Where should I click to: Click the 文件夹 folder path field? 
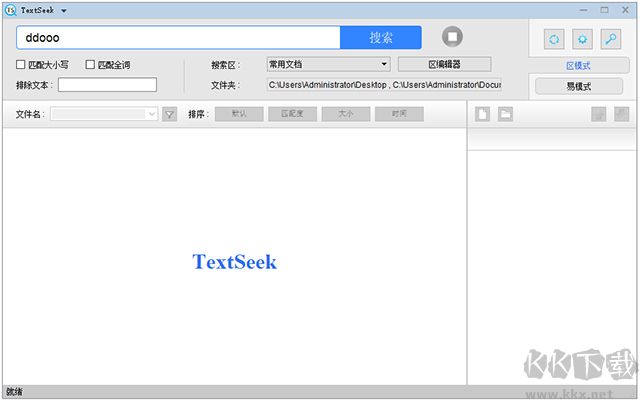coord(384,85)
